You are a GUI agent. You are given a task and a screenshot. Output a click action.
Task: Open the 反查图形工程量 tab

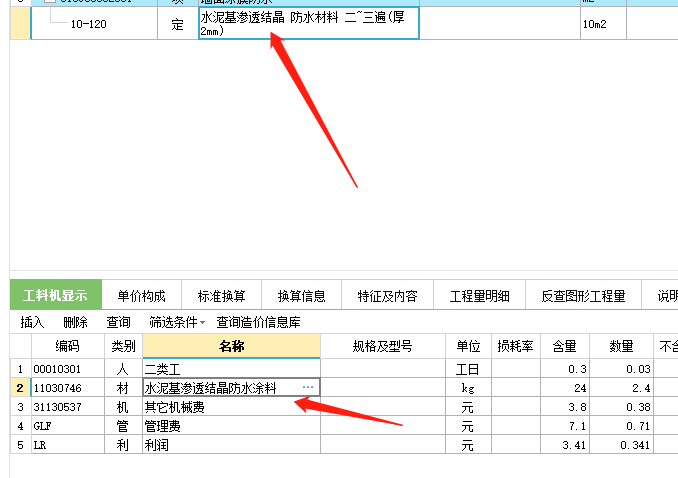tap(583, 296)
